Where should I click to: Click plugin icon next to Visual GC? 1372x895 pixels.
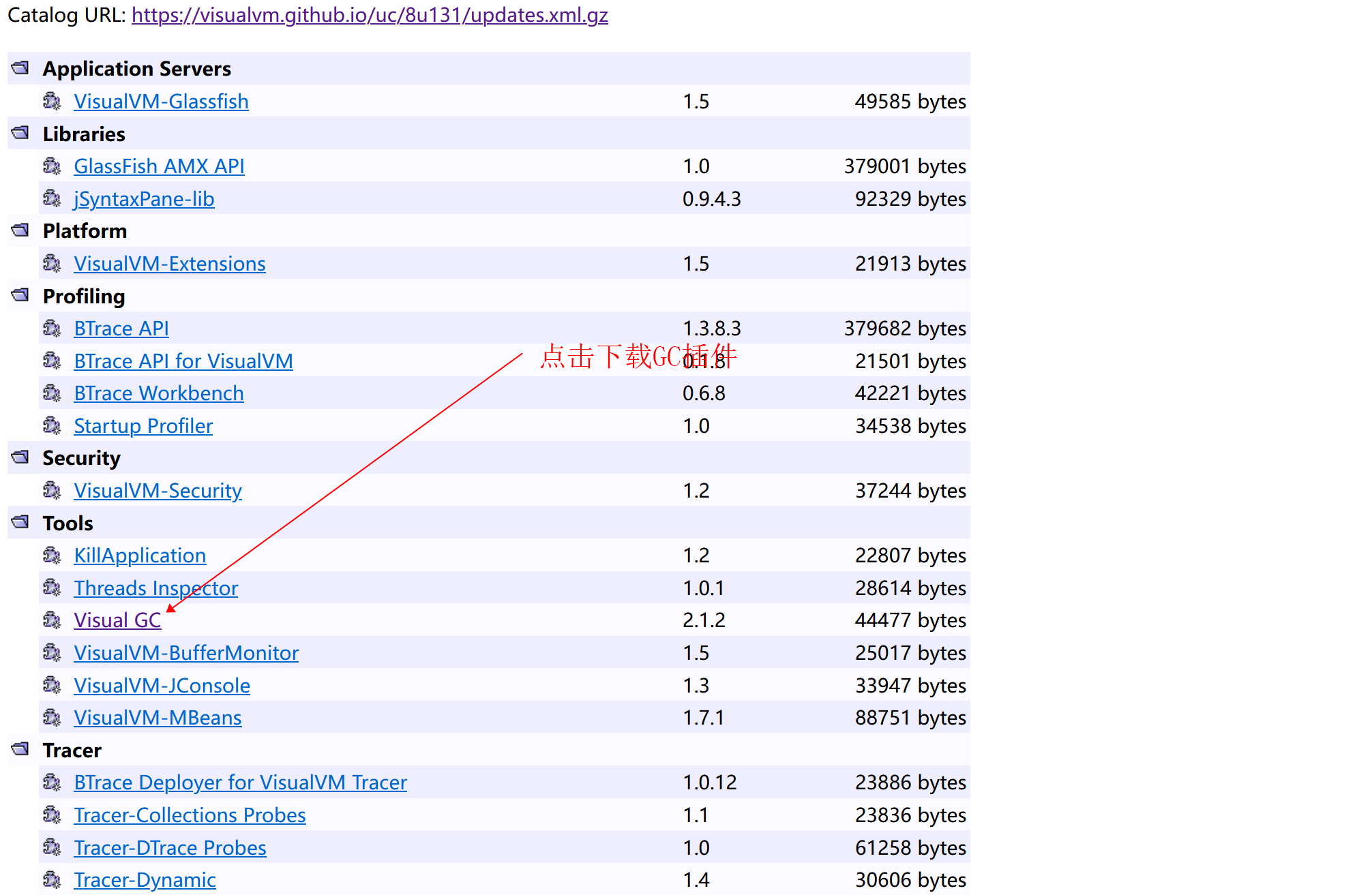52,620
